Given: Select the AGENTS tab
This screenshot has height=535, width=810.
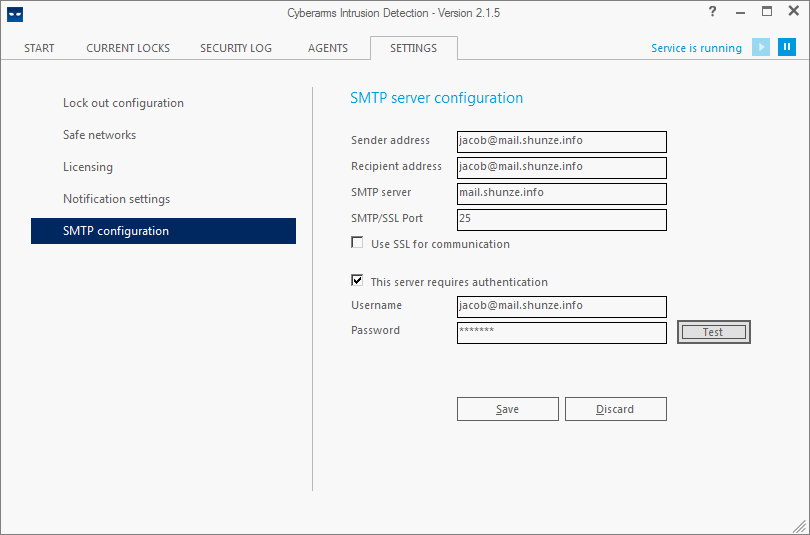Looking at the screenshot, I should pos(328,48).
